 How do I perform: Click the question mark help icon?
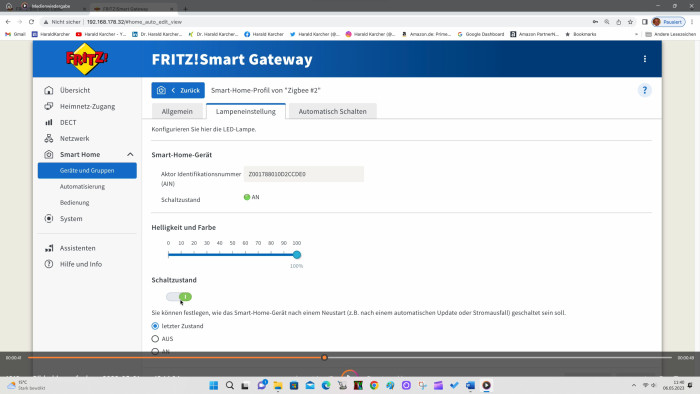point(644,90)
